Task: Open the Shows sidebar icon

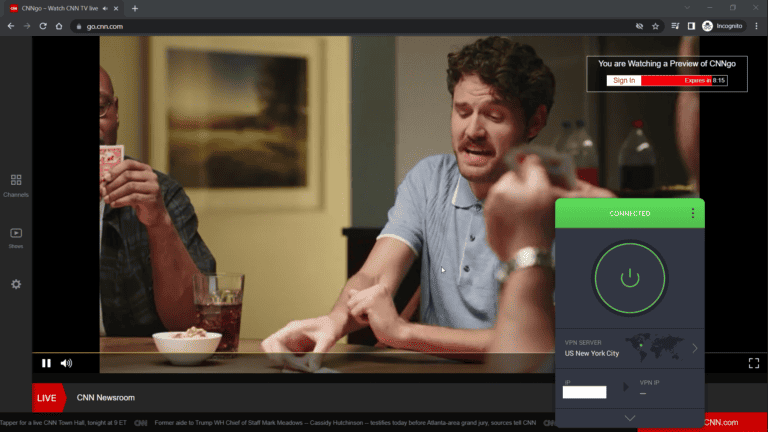Action: point(16,238)
